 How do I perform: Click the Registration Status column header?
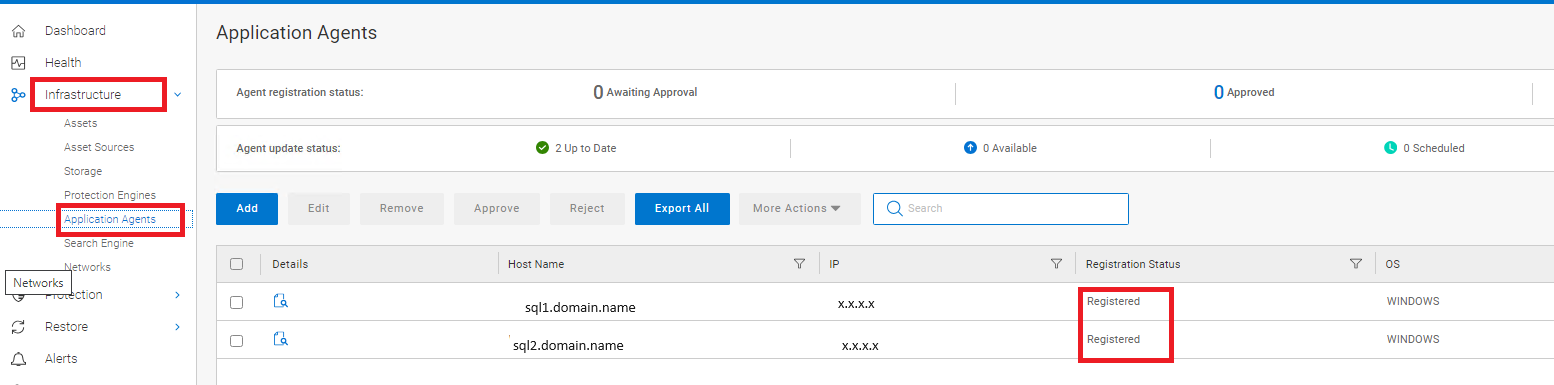tap(1133, 264)
